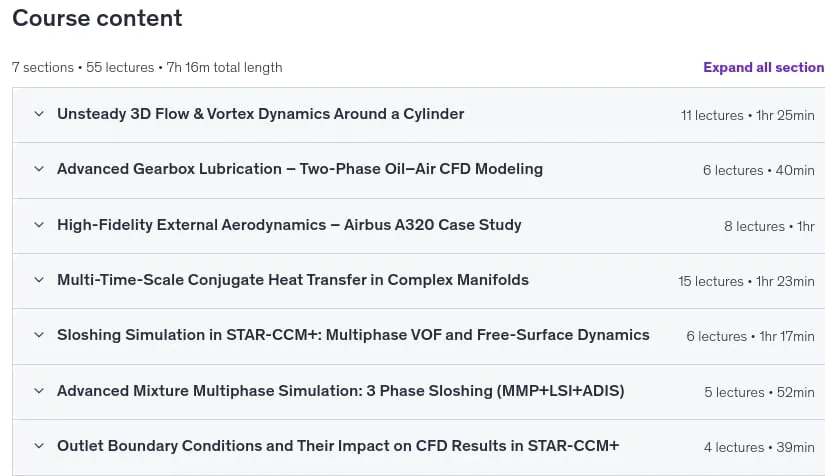The height and width of the screenshot is (476, 825).
Task: Expand the Advanced Gearbox Lubrication chevron
Action: pos(39,169)
